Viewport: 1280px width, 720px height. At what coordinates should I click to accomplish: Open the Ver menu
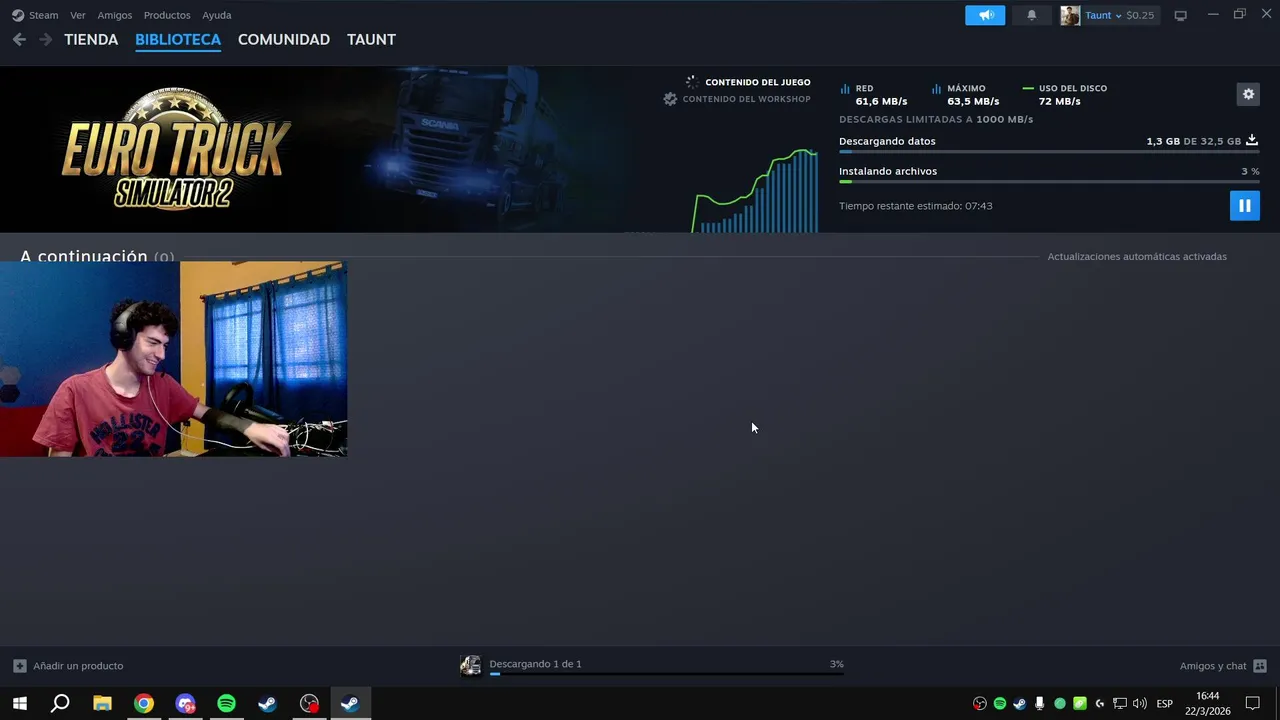coord(78,15)
